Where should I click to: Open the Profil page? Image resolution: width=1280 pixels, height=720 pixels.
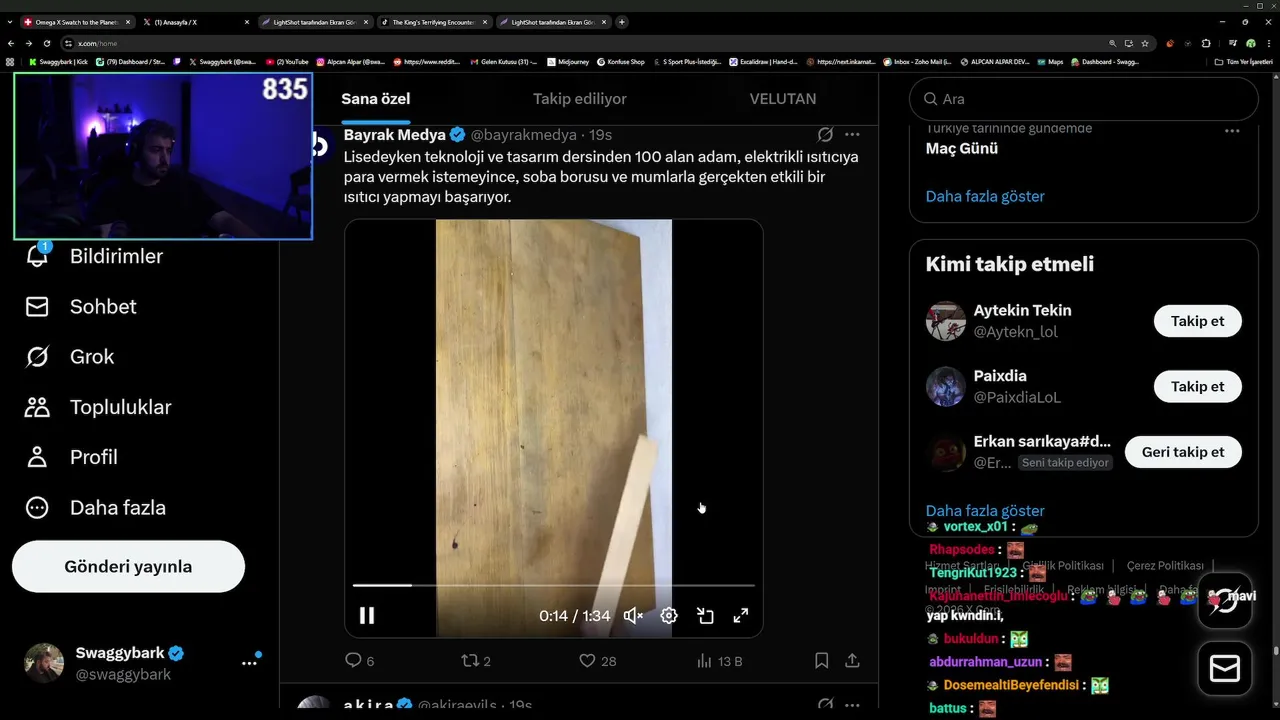[71, 457]
